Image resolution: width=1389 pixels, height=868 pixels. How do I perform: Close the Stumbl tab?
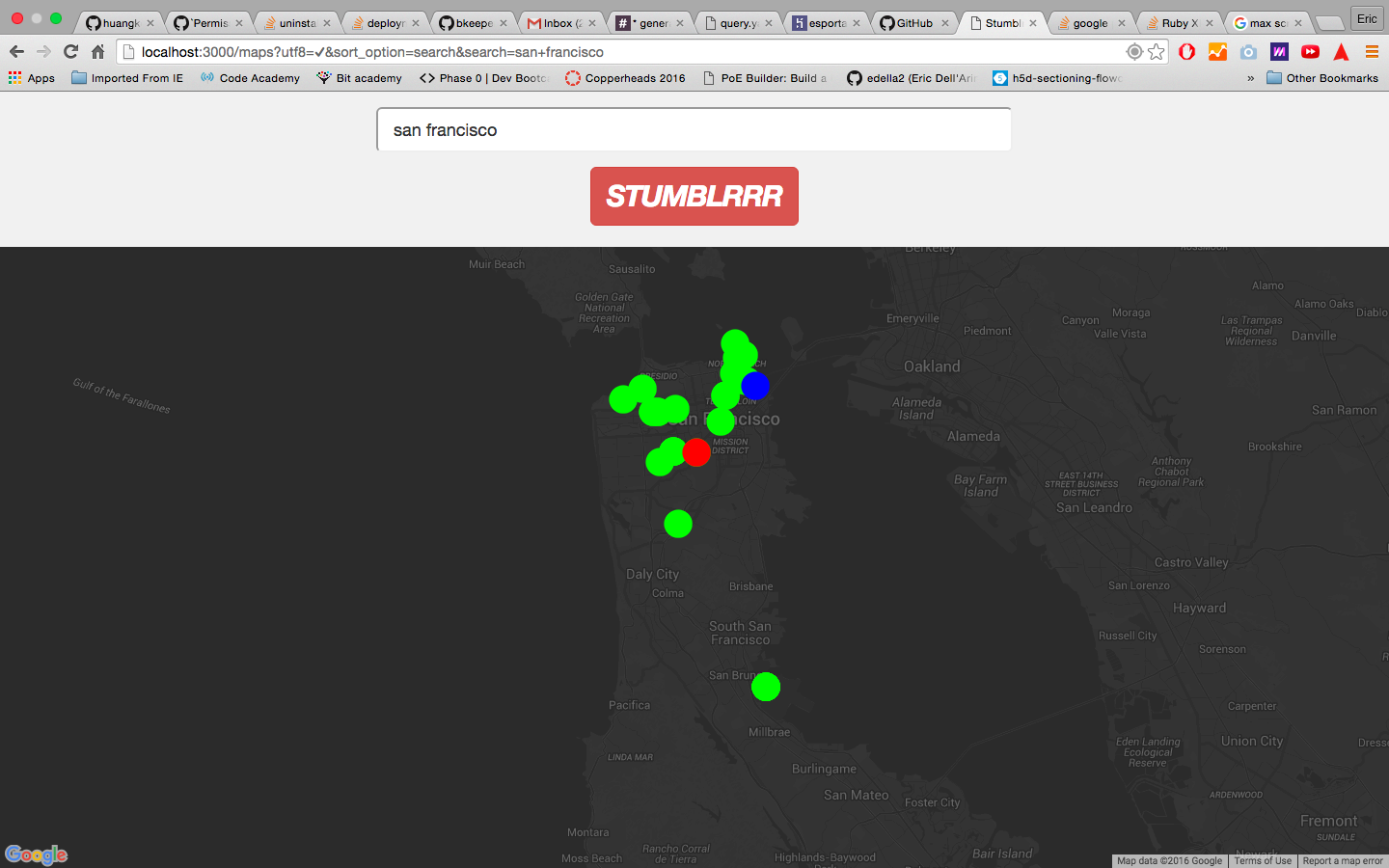click(1033, 23)
